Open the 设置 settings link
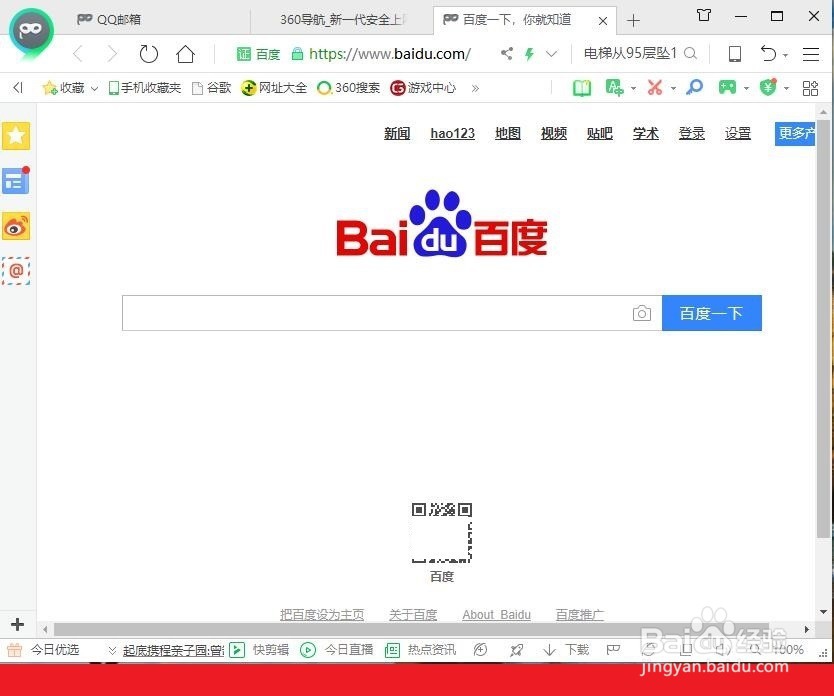Viewport: 834px width, 696px height. (738, 133)
